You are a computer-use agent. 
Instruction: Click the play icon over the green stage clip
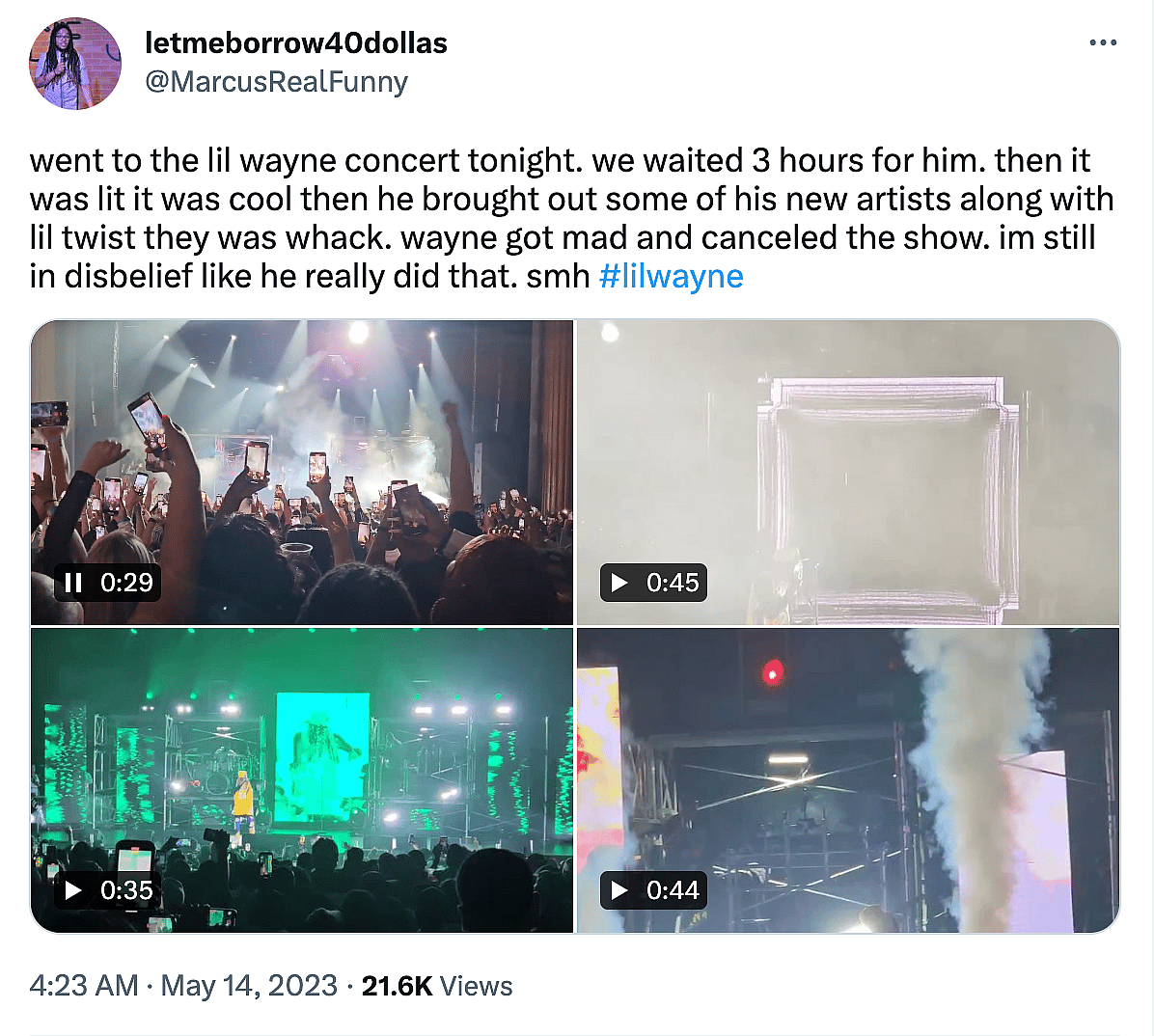(72, 889)
